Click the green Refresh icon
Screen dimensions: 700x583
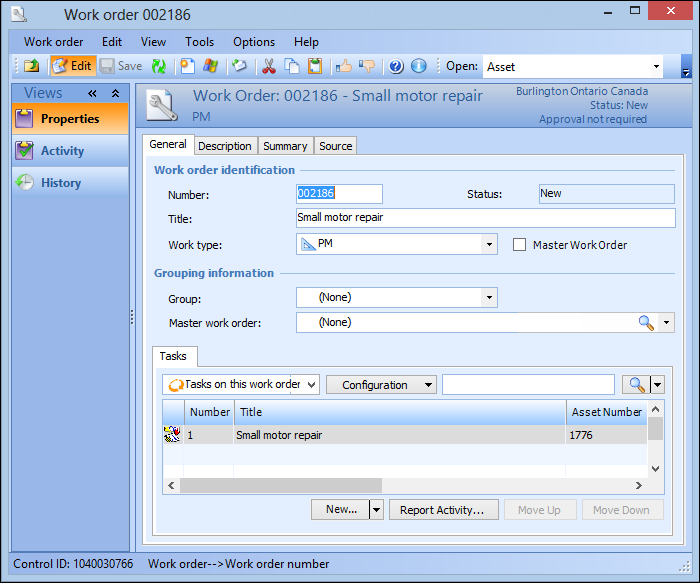click(158, 66)
